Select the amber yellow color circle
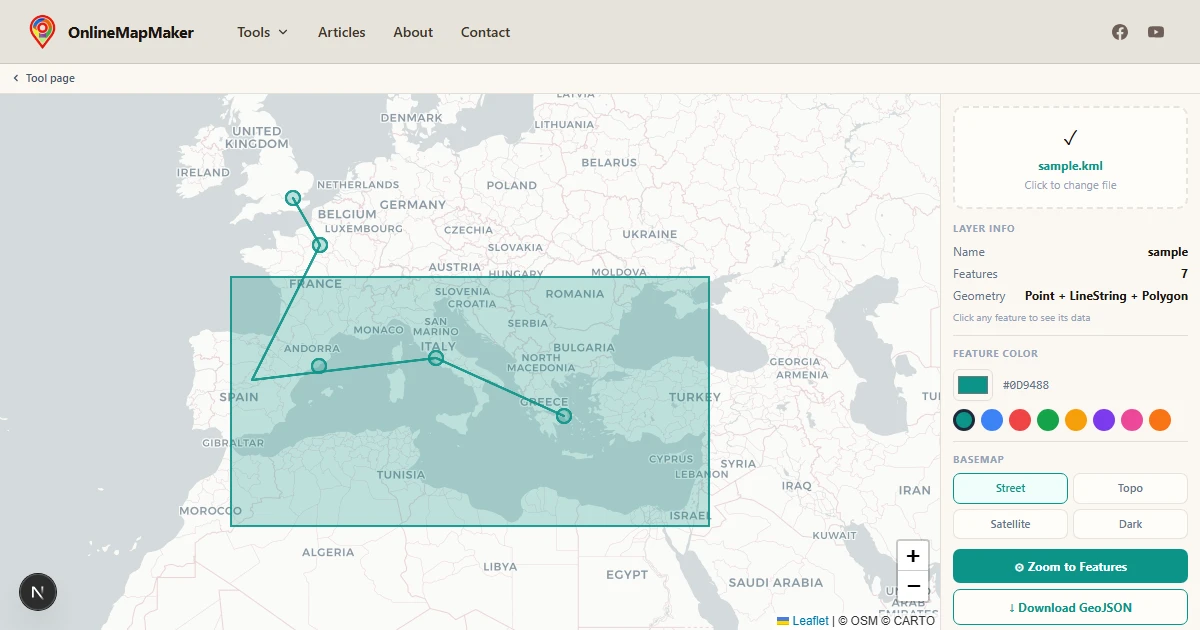The image size is (1200, 630). point(1076,420)
